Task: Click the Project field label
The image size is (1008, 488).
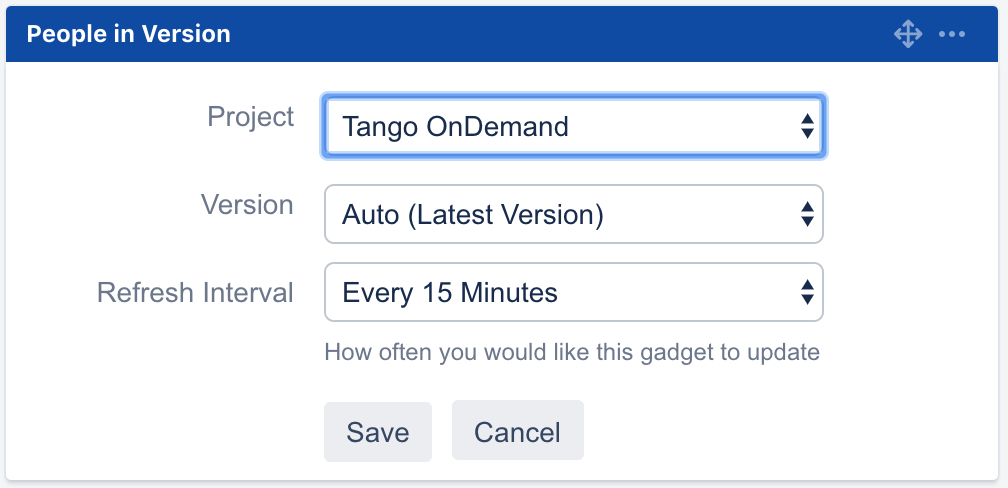Action: click(251, 117)
